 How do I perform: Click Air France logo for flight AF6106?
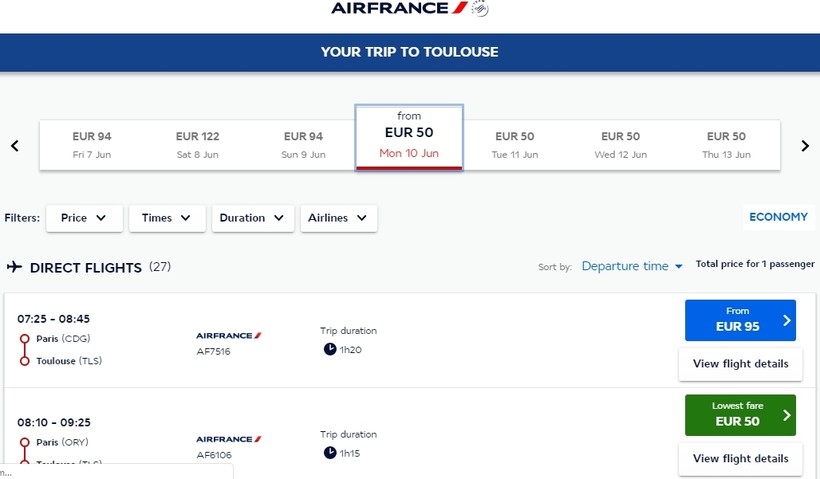point(229,439)
